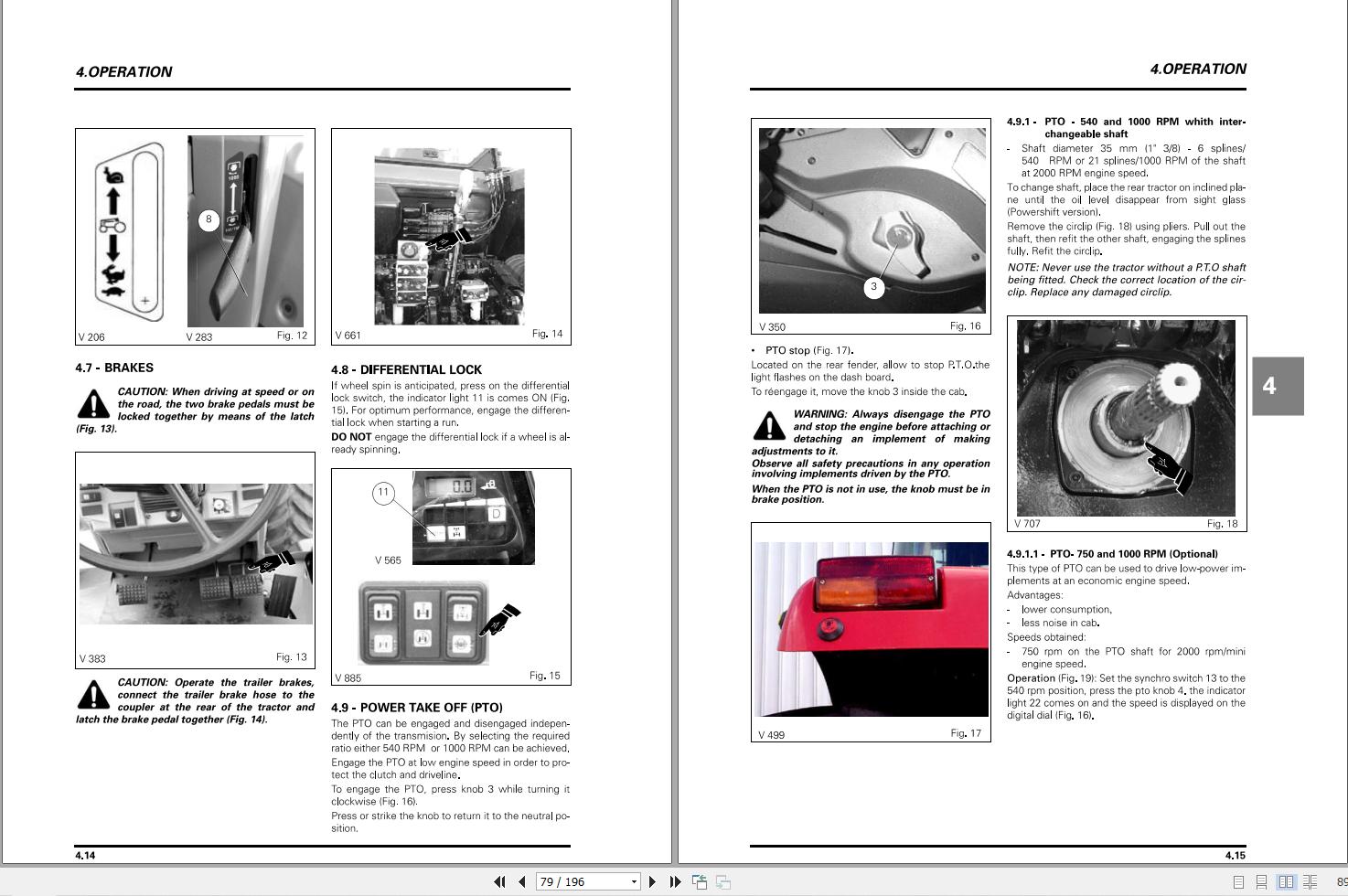
Task: Click the brakes CAUTION warning triangle icon
Action: click(x=93, y=403)
